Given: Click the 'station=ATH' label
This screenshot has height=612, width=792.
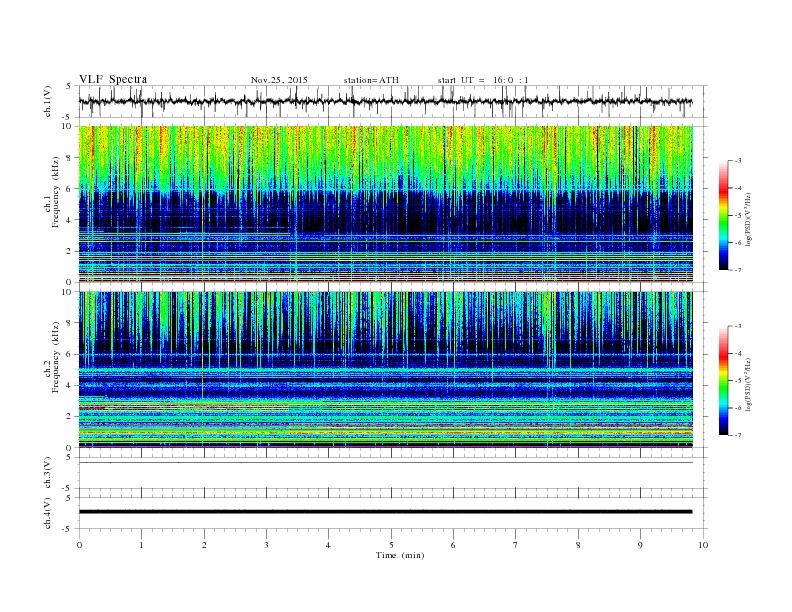Looking at the screenshot, I should [371, 80].
